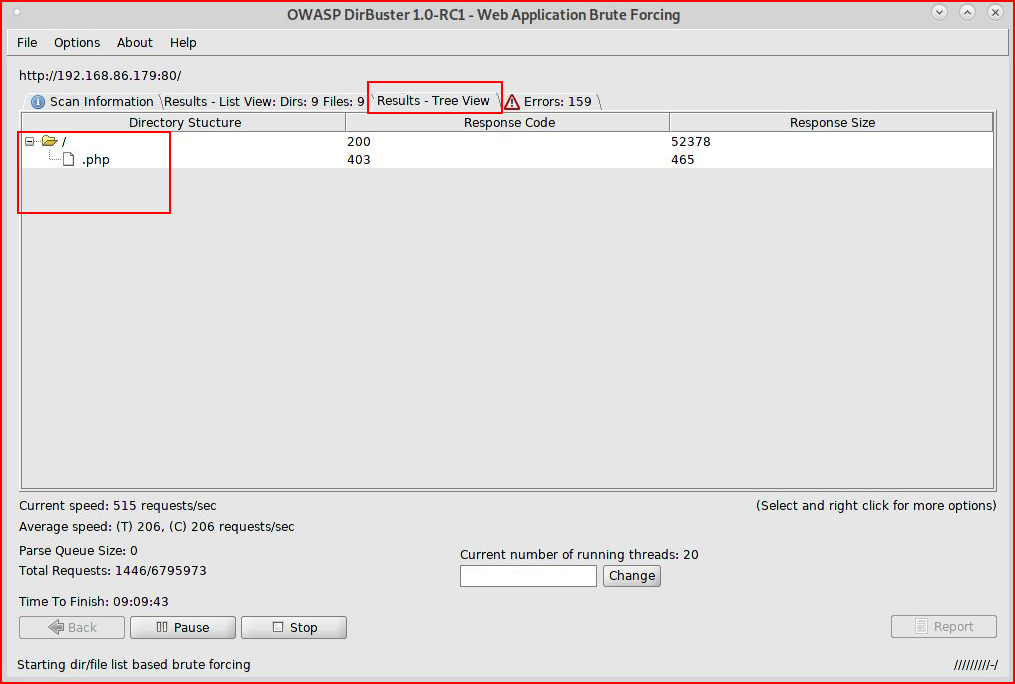1015x684 pixels.
Task: Click the 200 response code cell
Action: pos(359,141)
